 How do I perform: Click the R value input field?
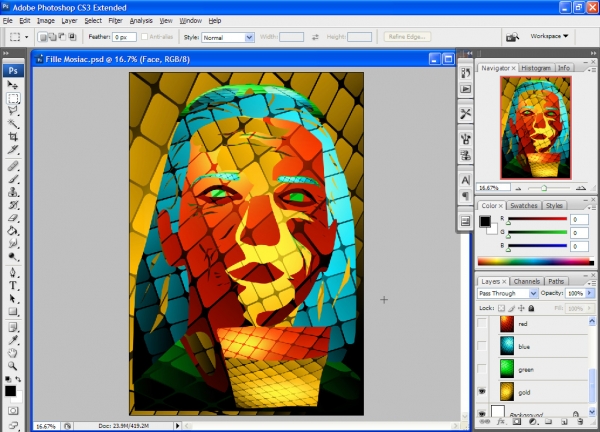coord(579,219)
